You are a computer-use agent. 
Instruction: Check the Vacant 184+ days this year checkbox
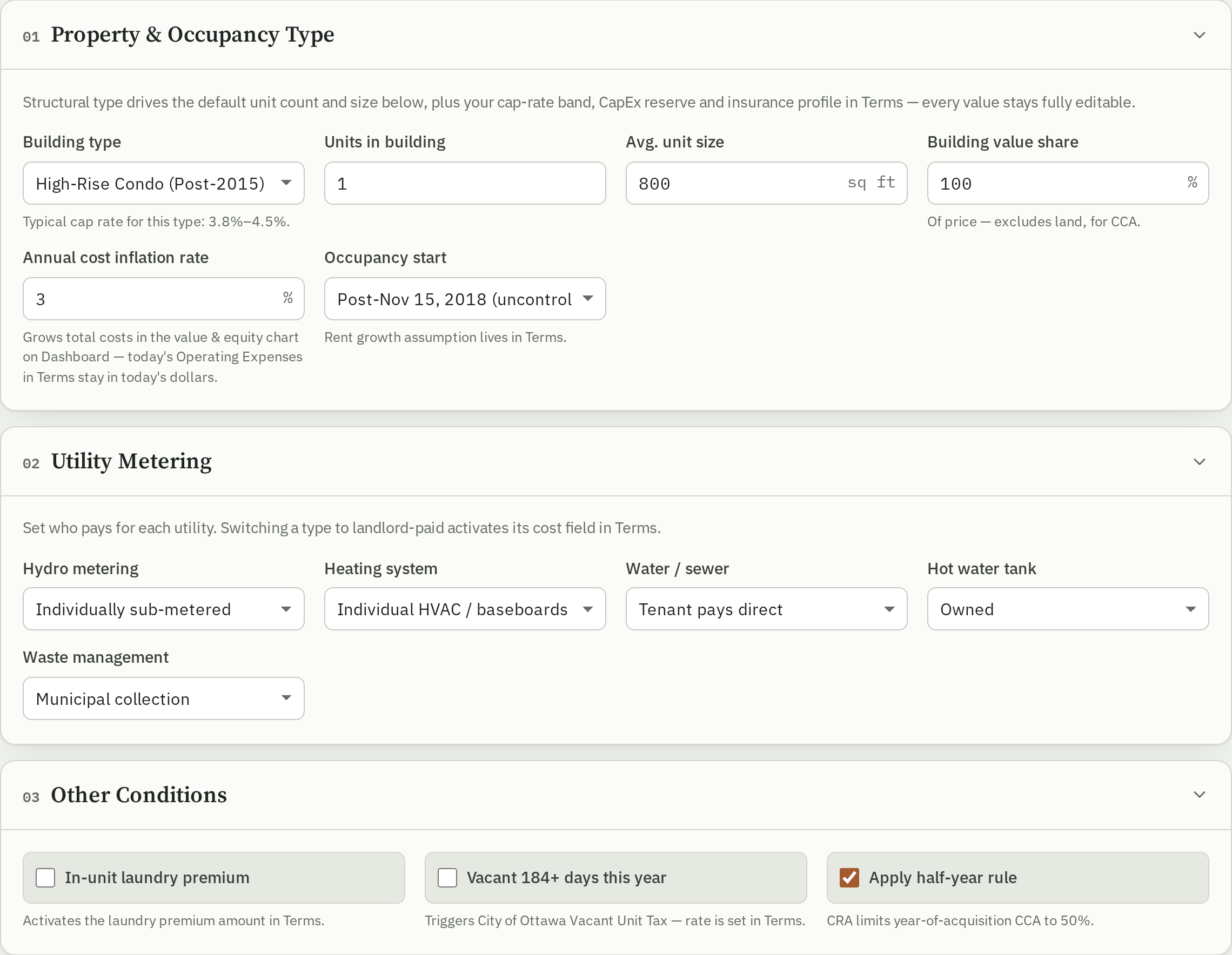coord(447,878)
